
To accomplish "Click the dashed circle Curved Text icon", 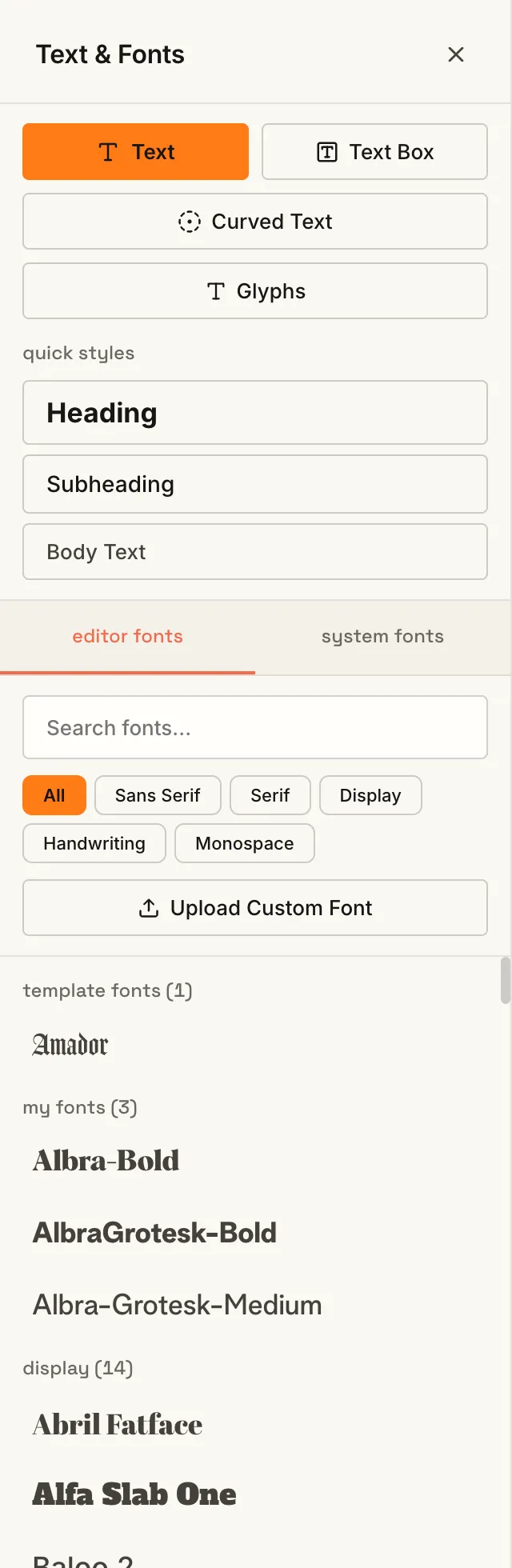I will [x=190, y=222].
